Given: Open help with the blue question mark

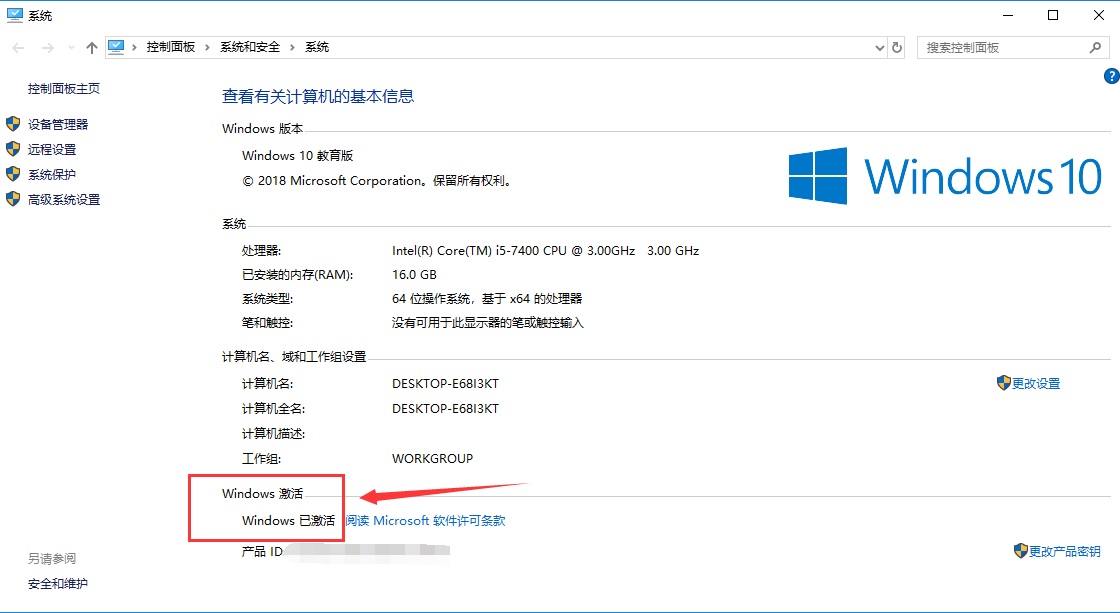Looking at the screenshot, I should click(1111, 76).
